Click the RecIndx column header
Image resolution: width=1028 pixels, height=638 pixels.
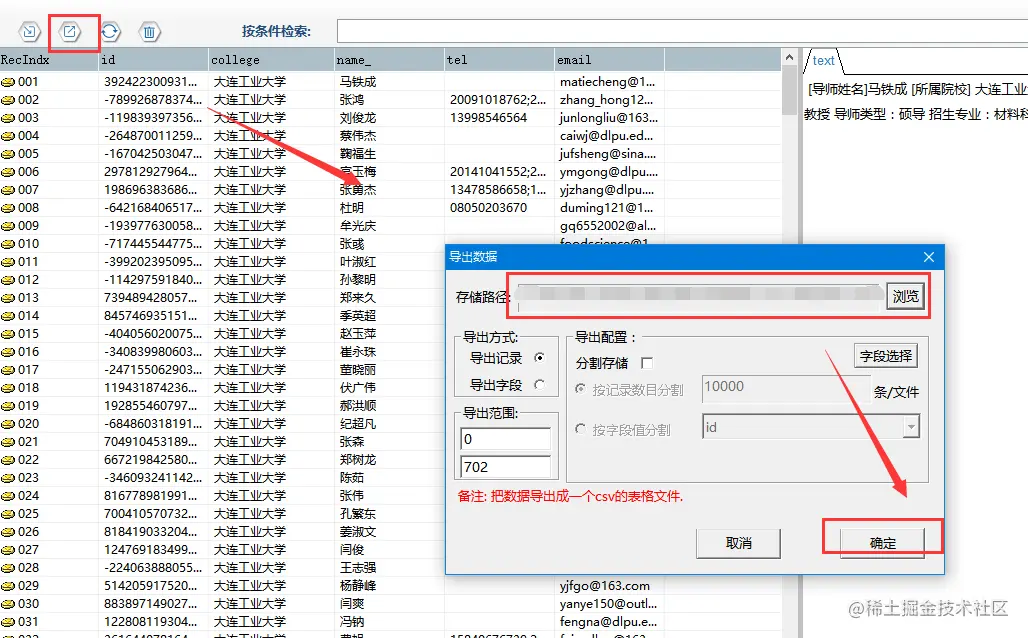point(49,60)
